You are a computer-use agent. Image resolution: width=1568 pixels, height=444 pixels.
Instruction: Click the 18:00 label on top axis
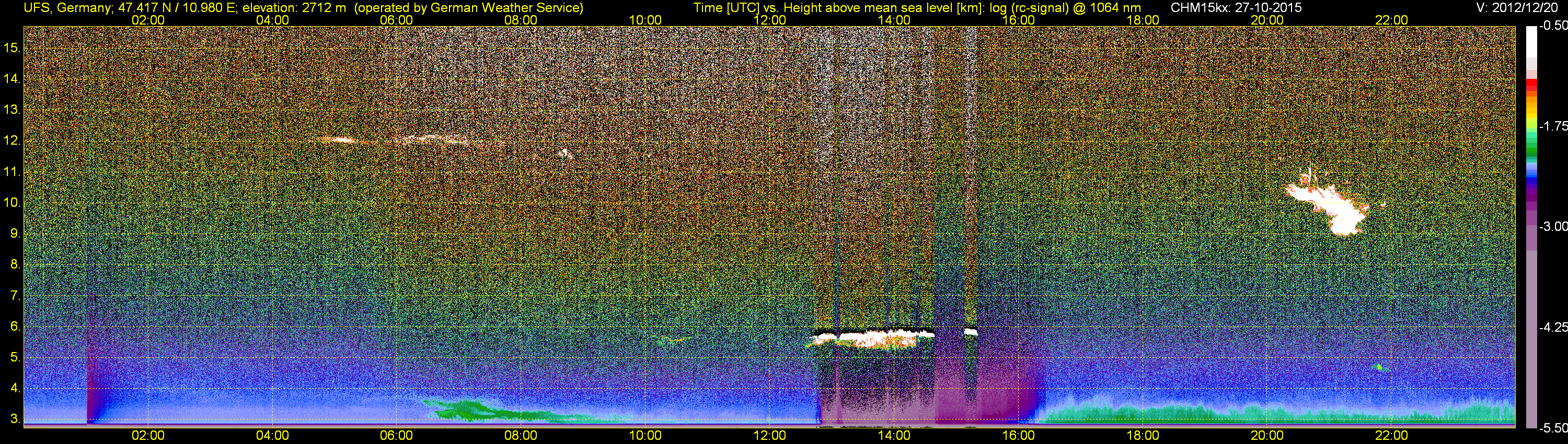click(1143, 20)
